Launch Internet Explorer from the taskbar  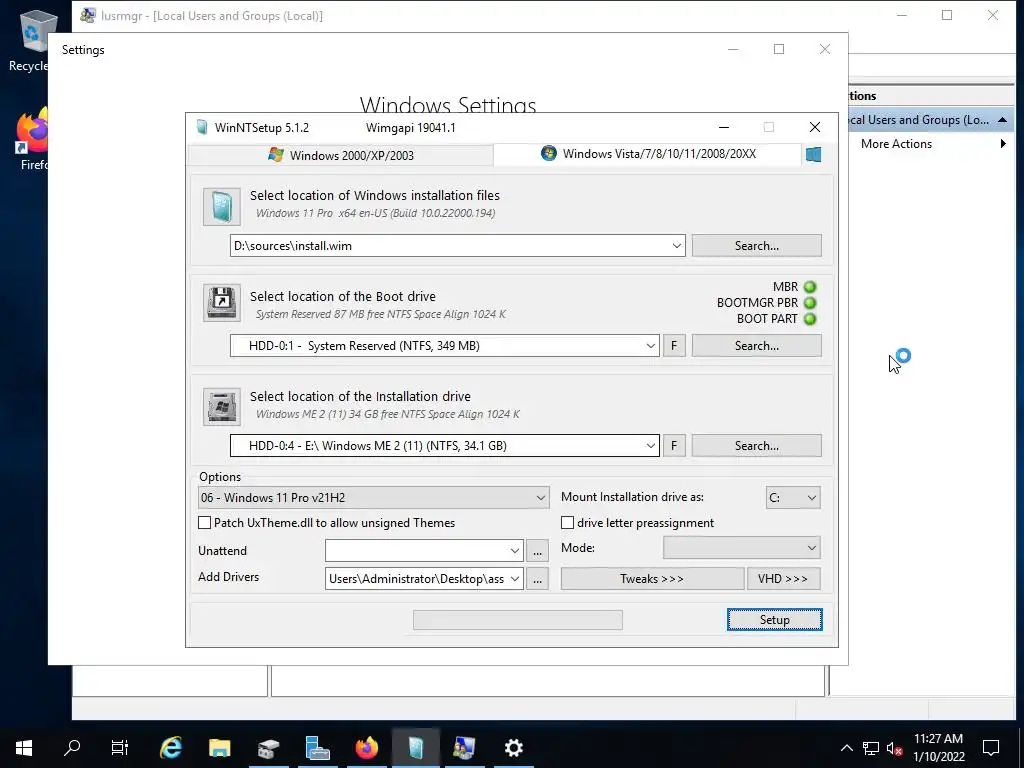170,748
